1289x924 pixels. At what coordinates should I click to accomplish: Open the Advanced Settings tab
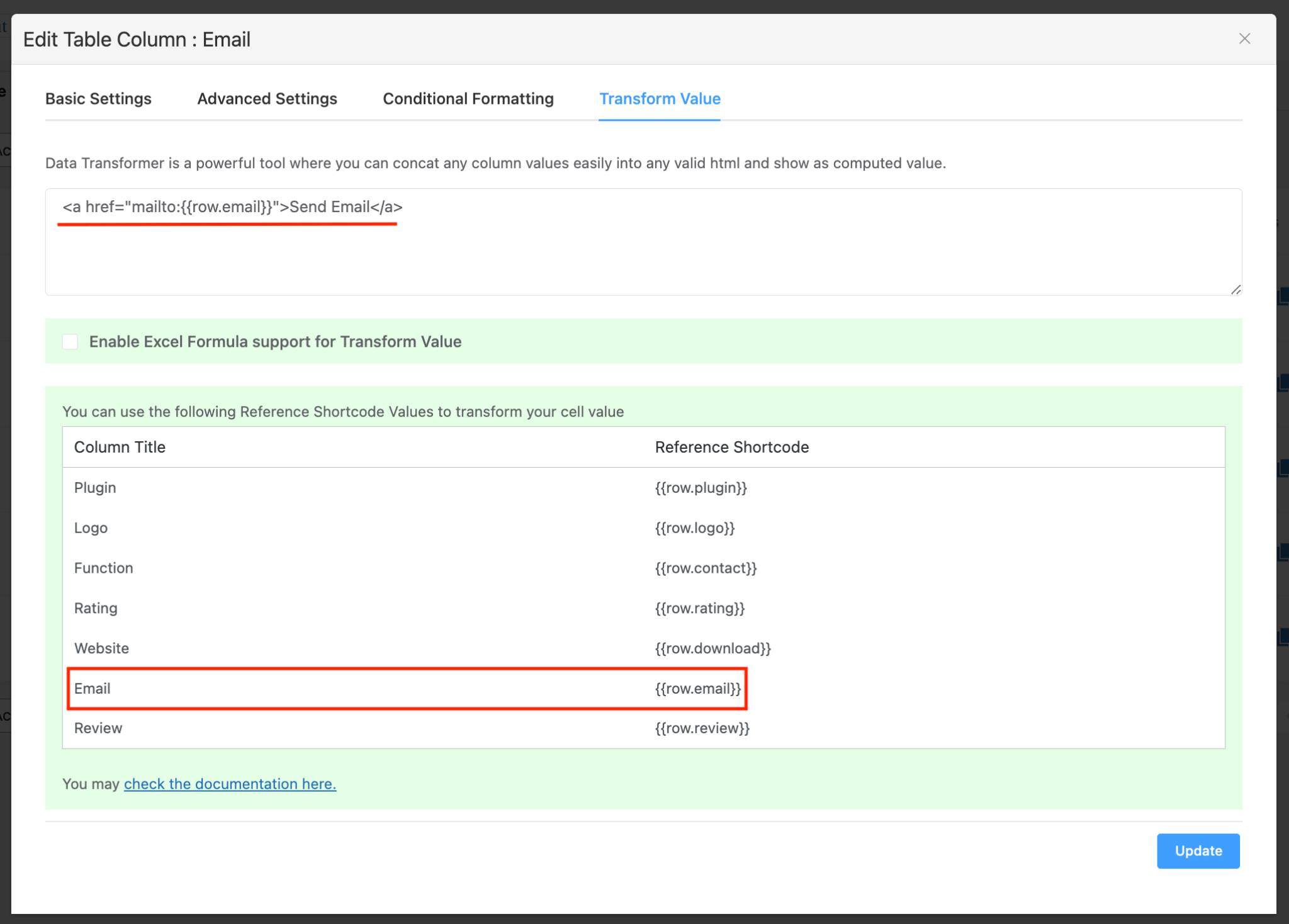[267, 99]
